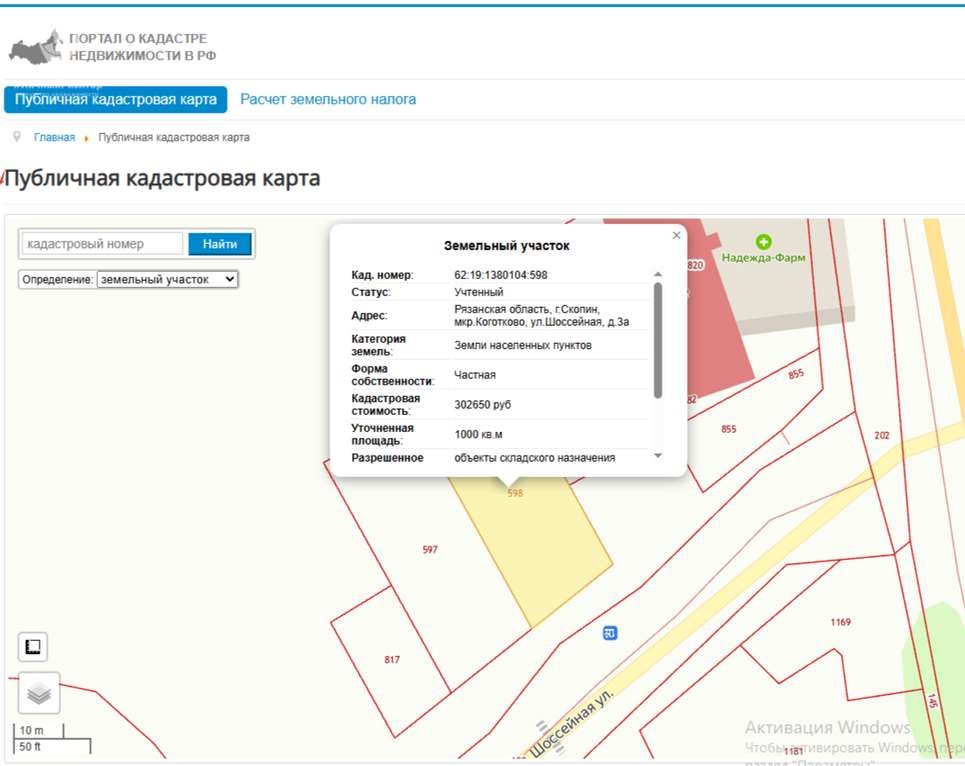Click the location pin icon beside Главная
This screenshot has width=965, height=766.
coord(17,137)
